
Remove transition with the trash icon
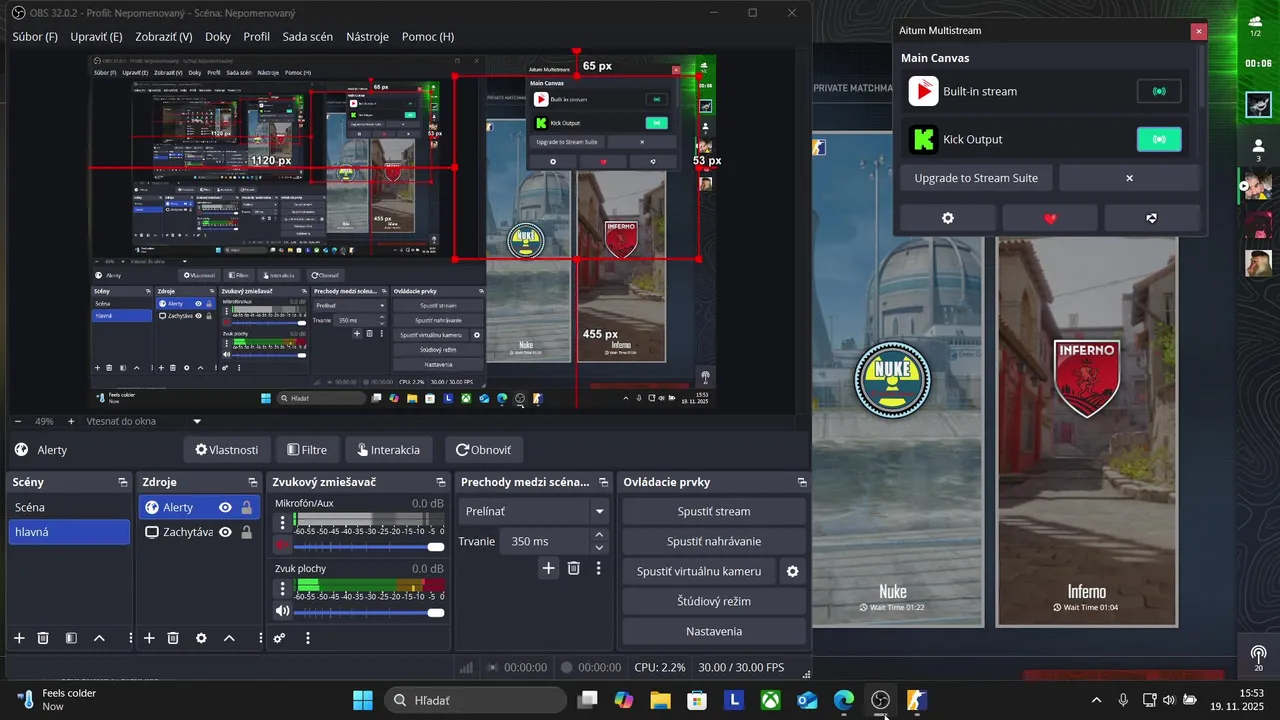pyautogui.click(x=574, y=568)
